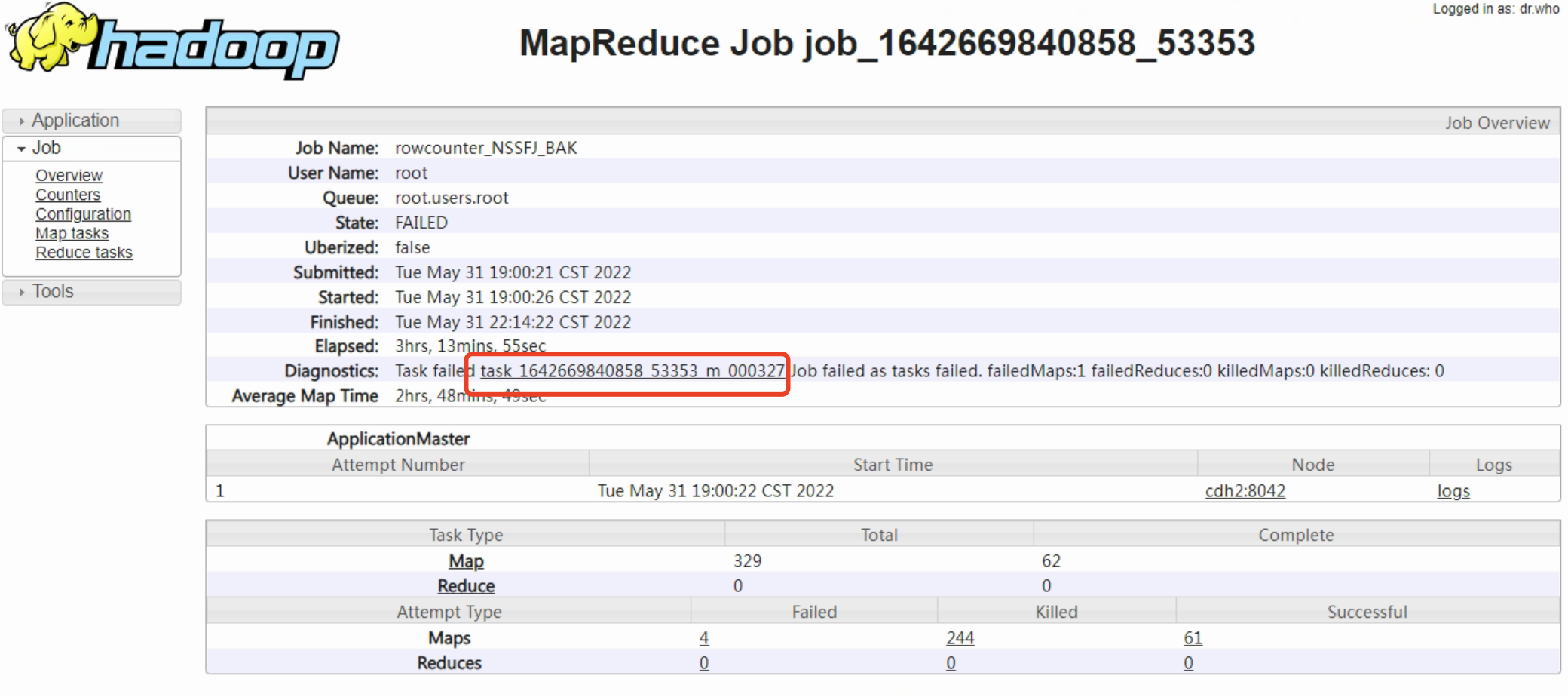Screen dimensions: 1568x697
Task: Click the ApplicationMaster start time 19:00:22 cell
Action: point(715,491)
